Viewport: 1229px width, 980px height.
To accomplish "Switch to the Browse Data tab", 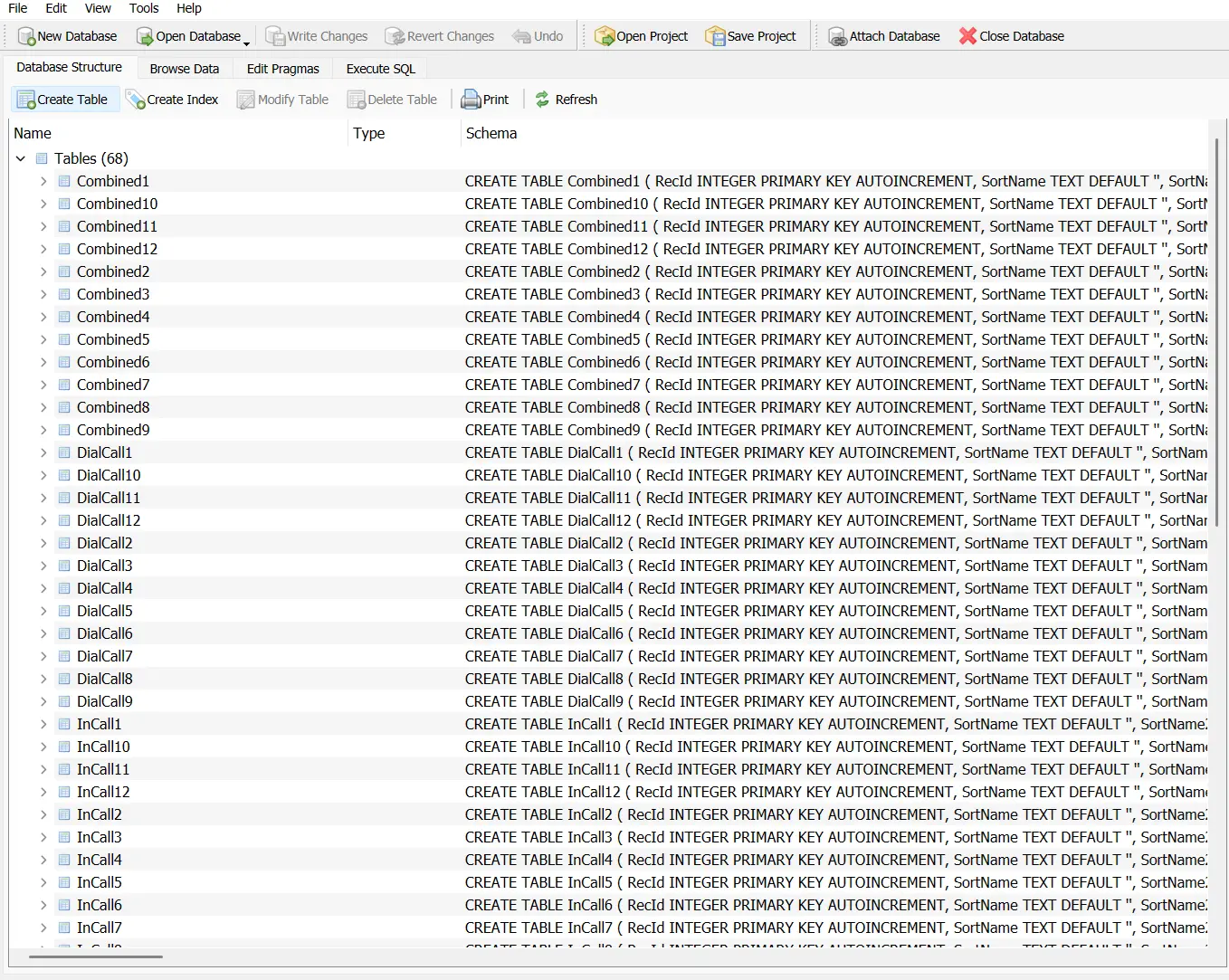I will coord(185,69).
